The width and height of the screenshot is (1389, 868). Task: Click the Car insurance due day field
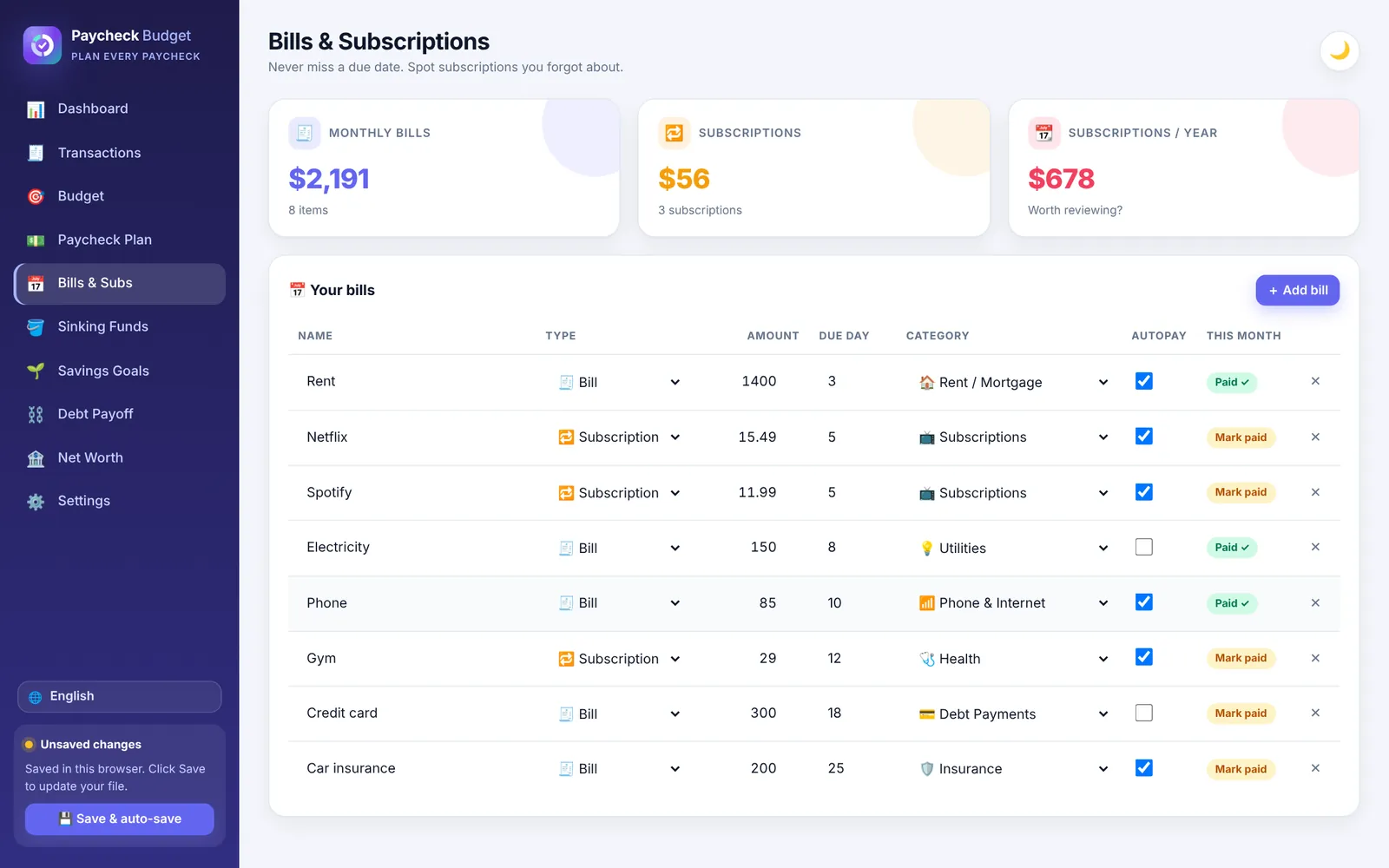click(x=852, y=768)
